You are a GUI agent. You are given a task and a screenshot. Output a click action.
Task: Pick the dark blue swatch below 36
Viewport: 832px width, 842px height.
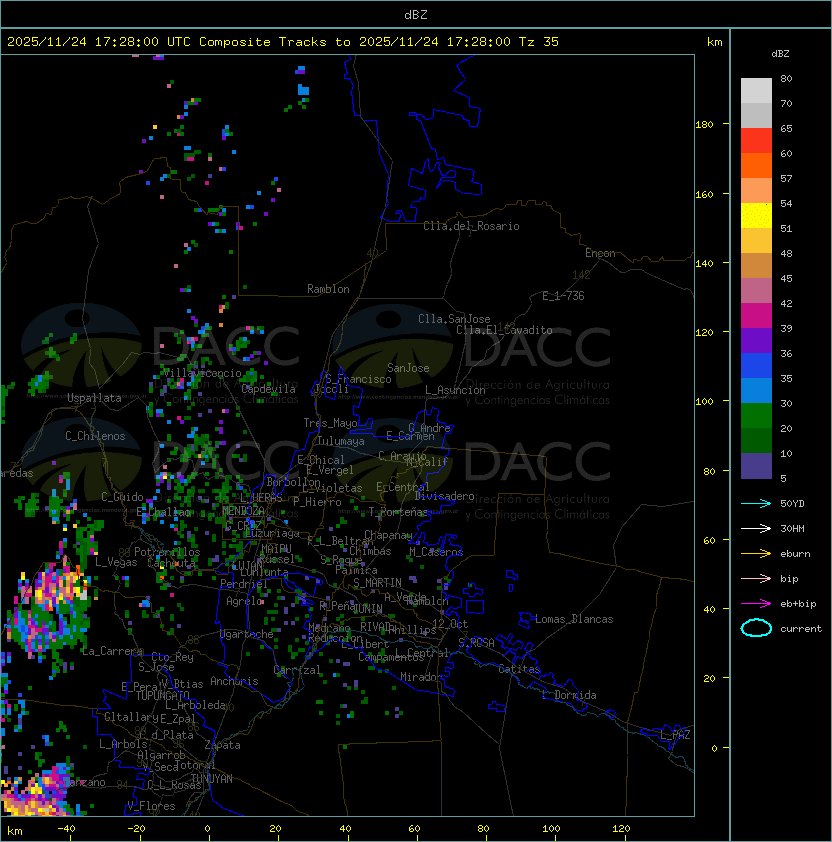tap(756, 366)
